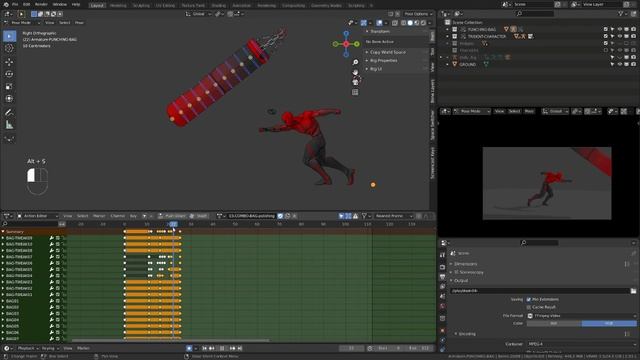This screenshot has height=360, width=640.
Task: Open the Pose Options dropdown
Action: coord(418,14)
